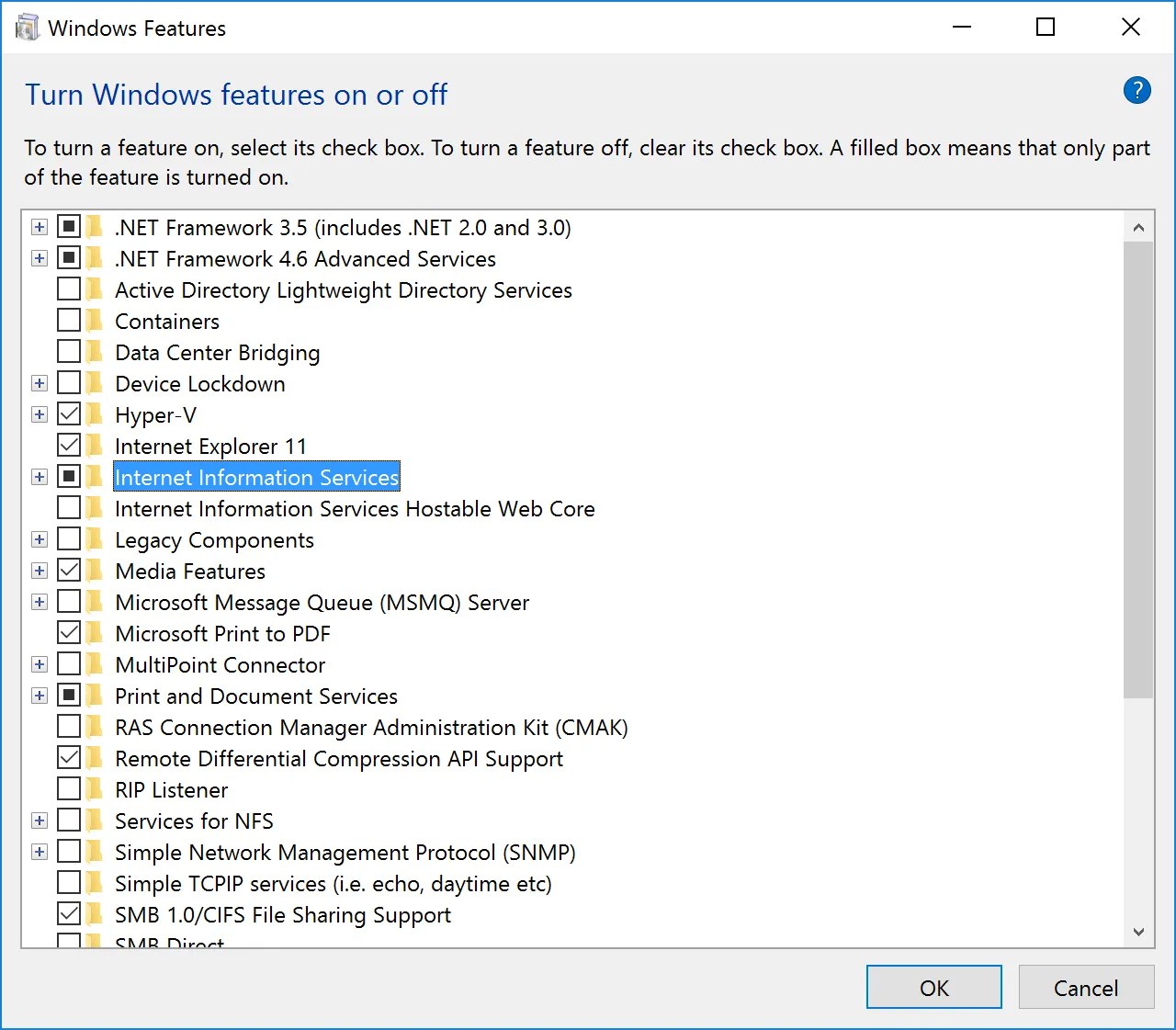Toggle the Internet Information Services checkbox

pyautogui.click(x=69, y=476)
